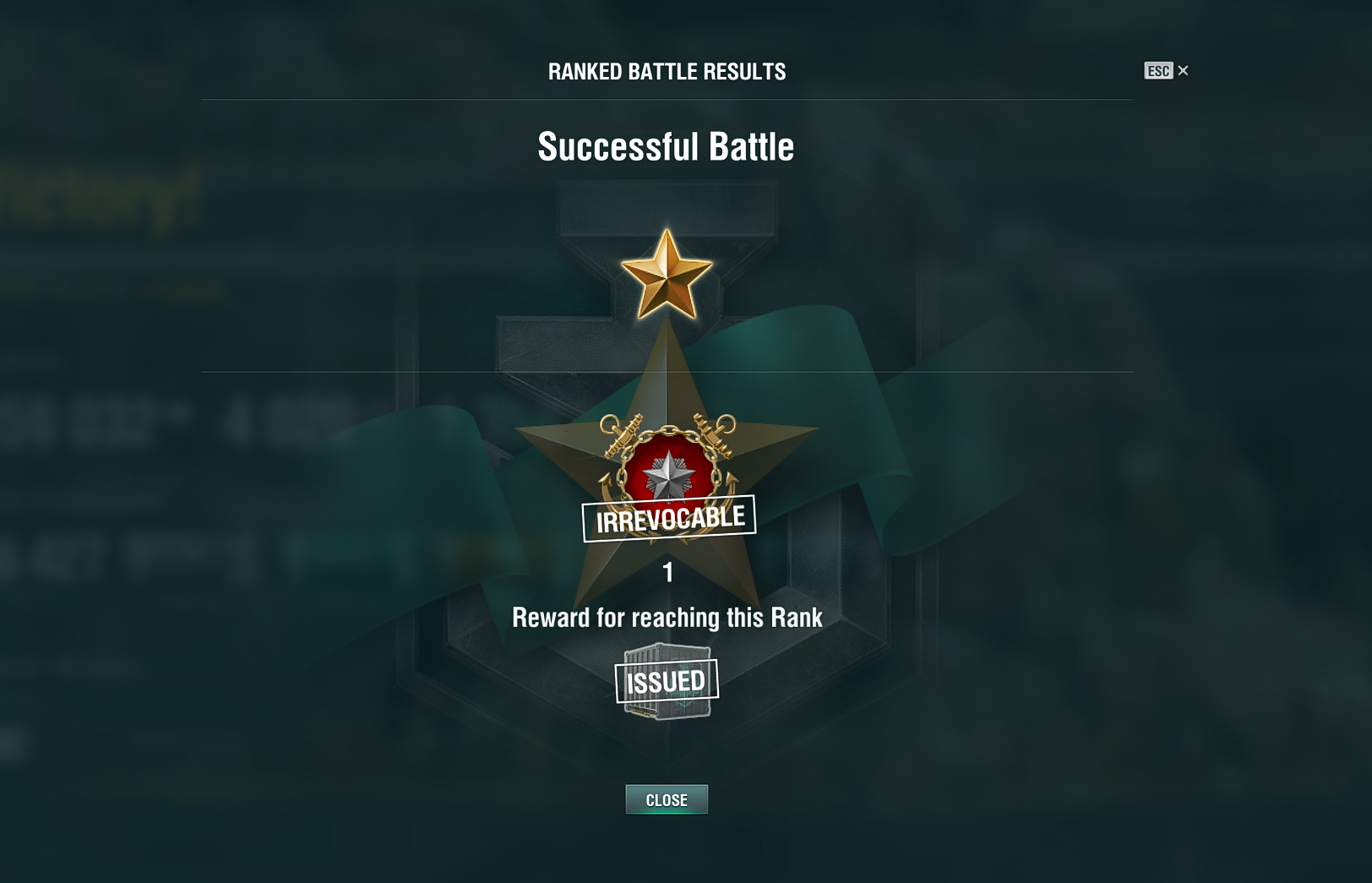Click the IRREVOCABLE stamp label
This screenshot has width=1372, height=883.
[x=669, y=518]
